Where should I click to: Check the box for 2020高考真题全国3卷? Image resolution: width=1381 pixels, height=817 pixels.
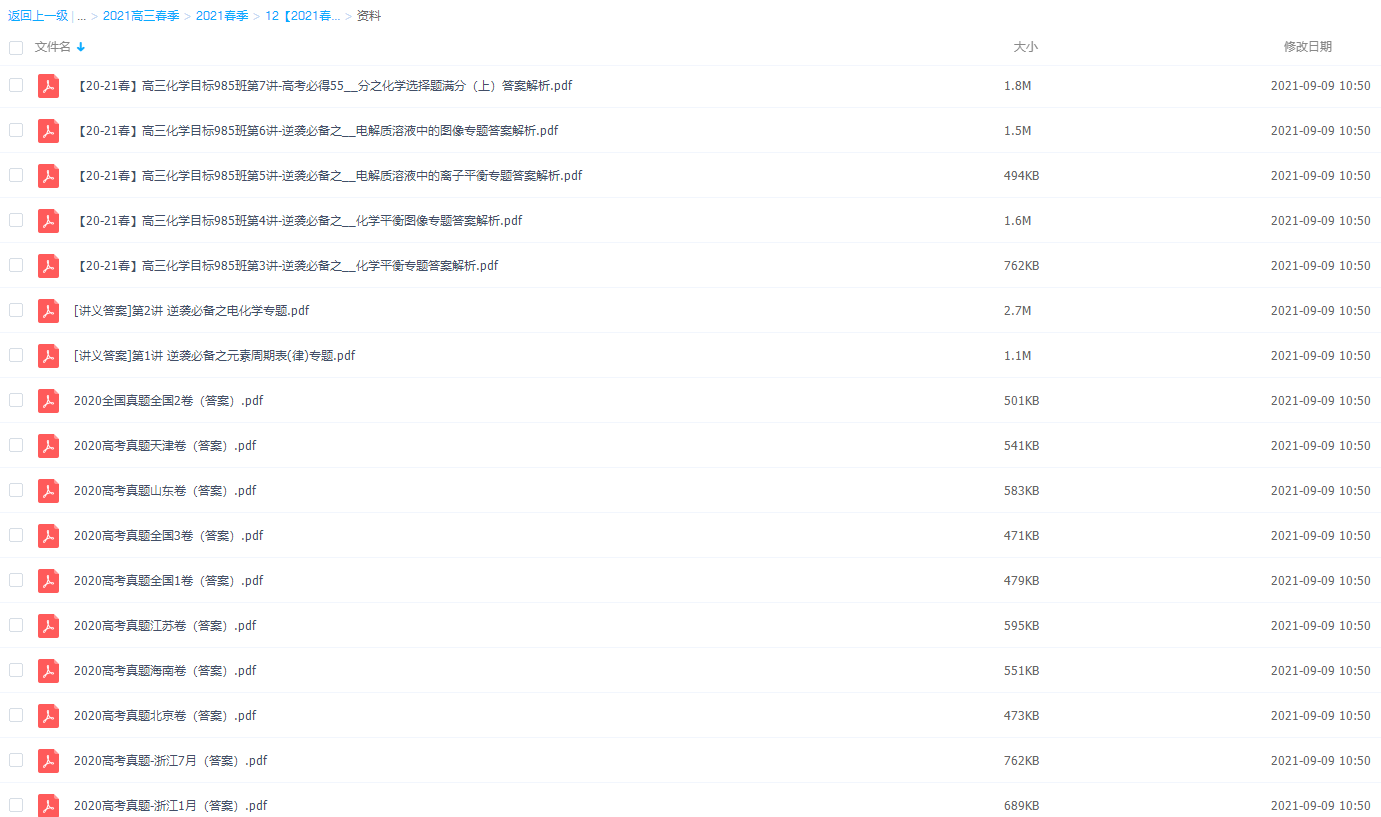click(x=16, y=535)
